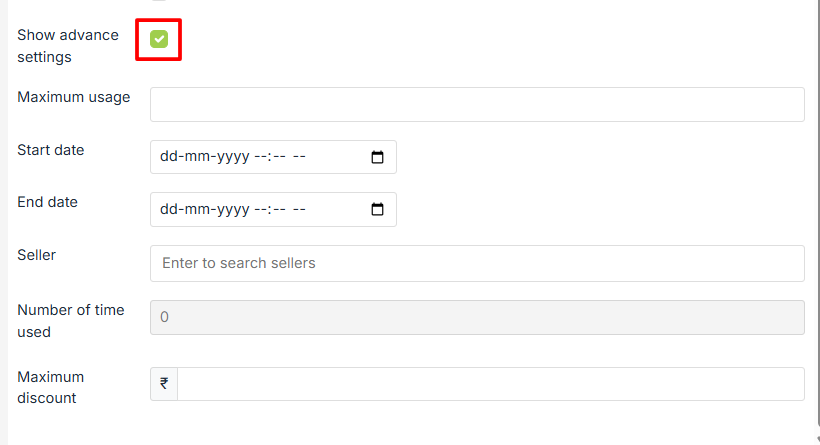Select the 'dd' day segment in End date
The width and height of the screenshot is (820, 445).
click(169, 210)
